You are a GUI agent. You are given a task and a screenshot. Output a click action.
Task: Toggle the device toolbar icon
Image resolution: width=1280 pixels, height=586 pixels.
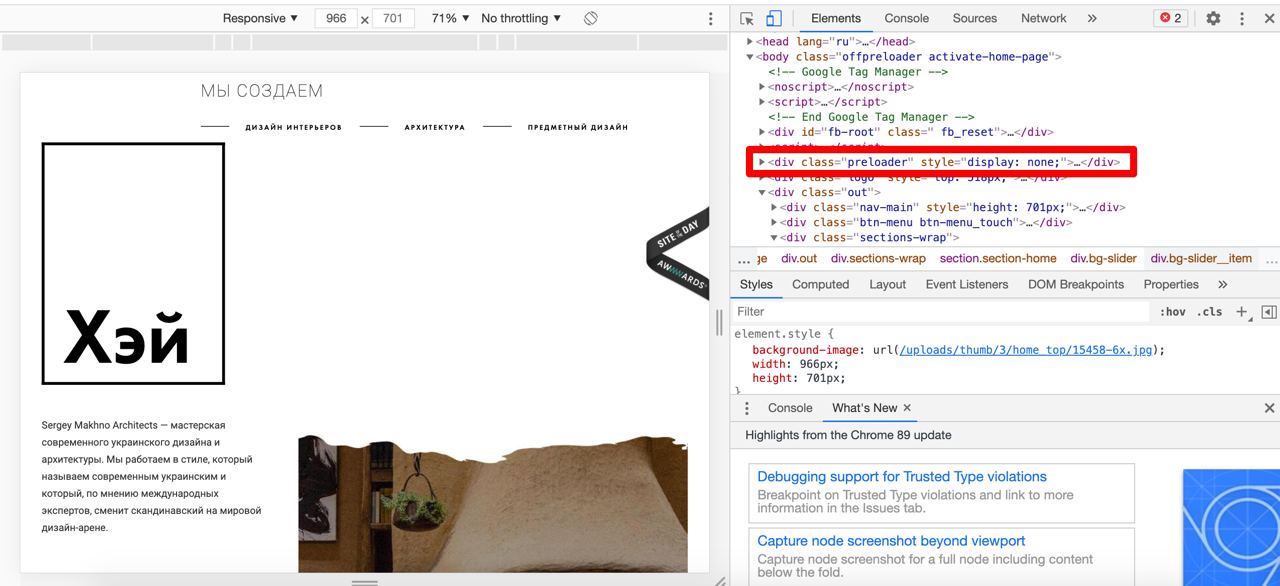coord(773,18)
